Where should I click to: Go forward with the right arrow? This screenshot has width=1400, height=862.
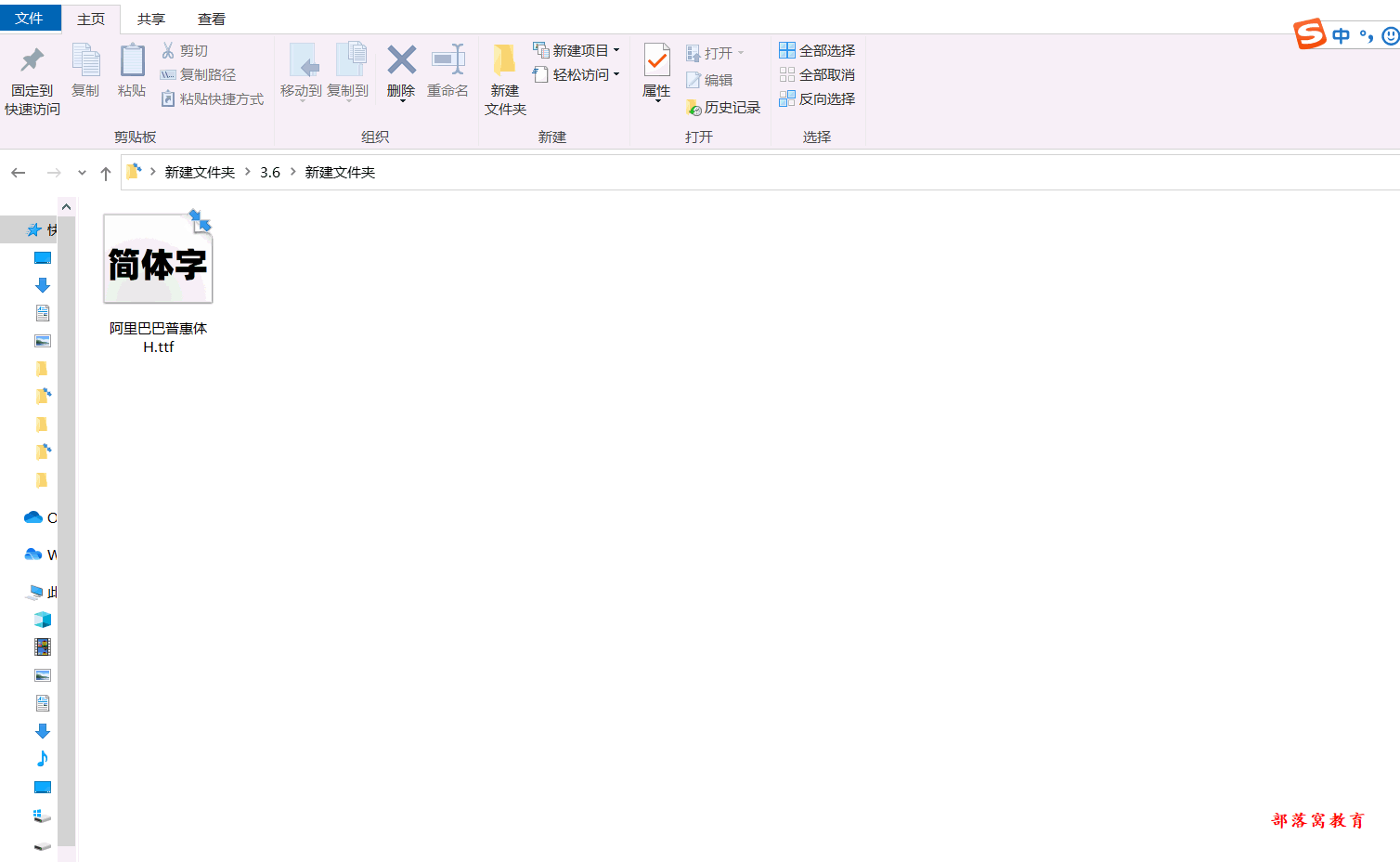pyautogui.click(x=54, y=173)
